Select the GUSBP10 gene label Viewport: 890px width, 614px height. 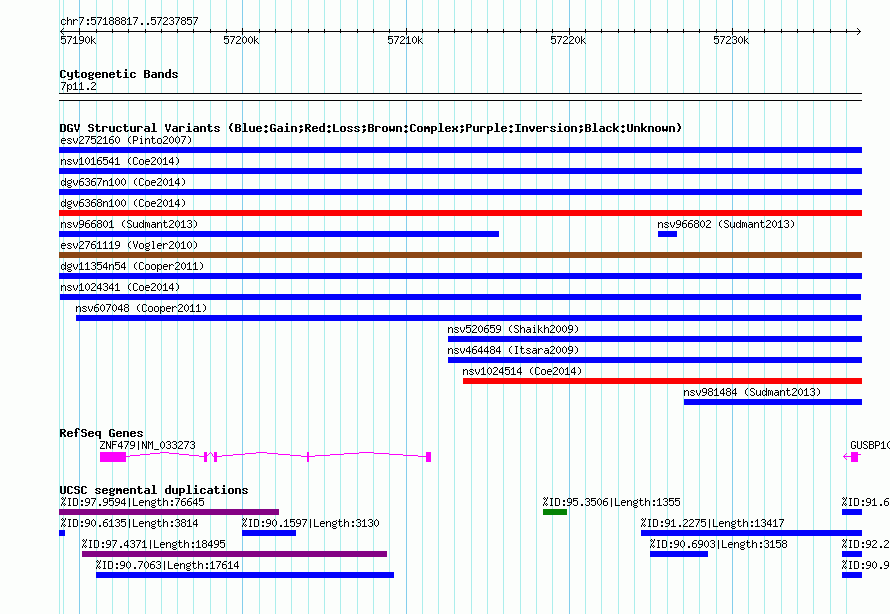870,445
